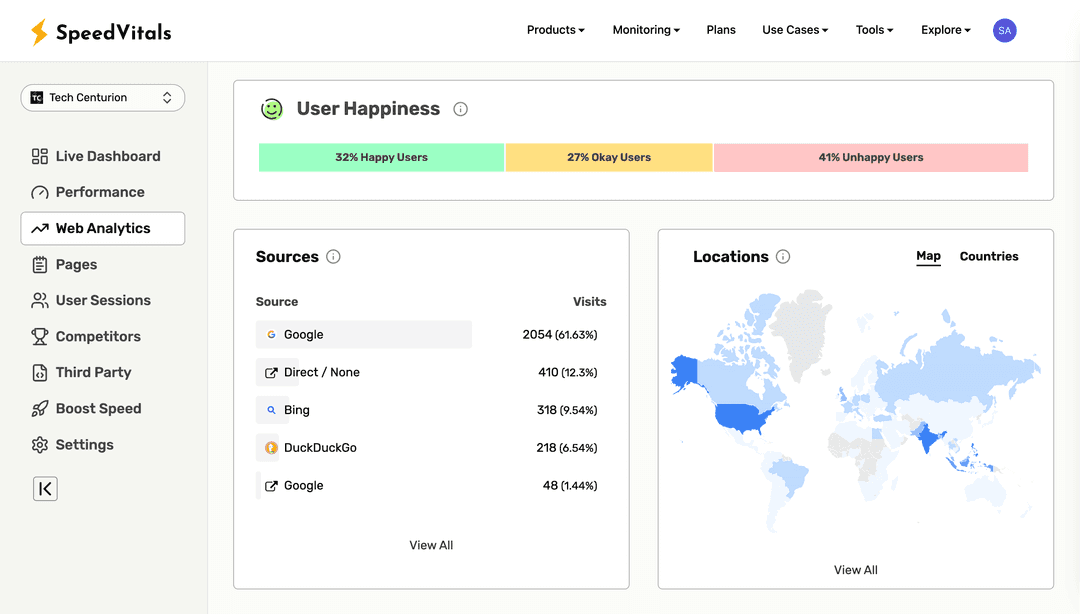Click the Pages sidebar icon

pos(39,264)
